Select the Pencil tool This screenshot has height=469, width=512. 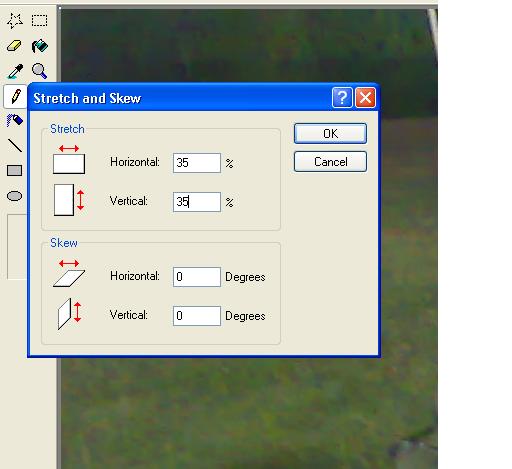pyautogui.click(x=15, y=96)
